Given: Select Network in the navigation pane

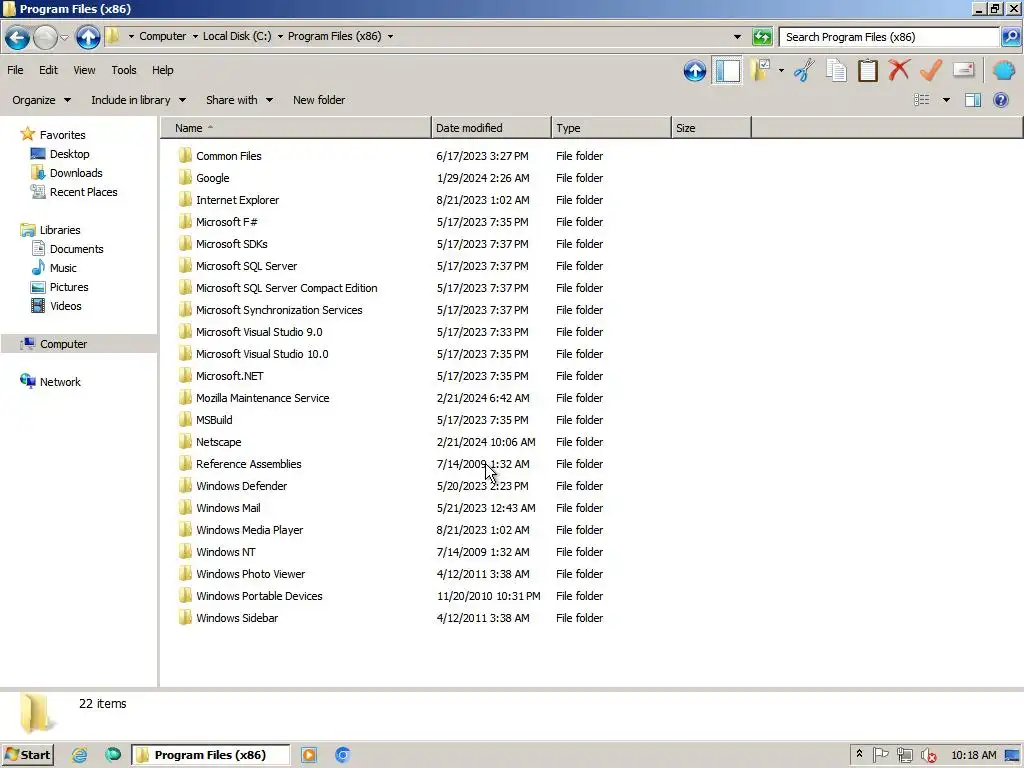Looking at the screenshot, I should tap(60, 382).
